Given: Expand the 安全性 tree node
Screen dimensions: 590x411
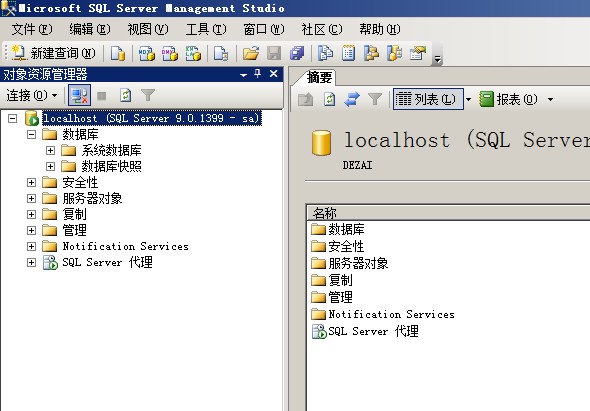Looking at the screenshot, I should pyautogui.click(x=31, y=183).
